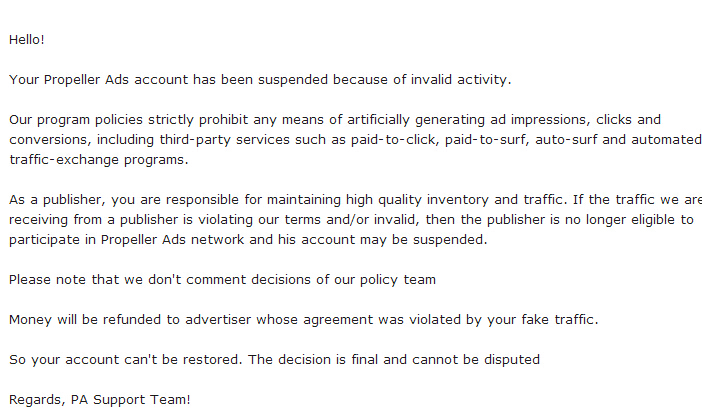Image resolution: width=702 pixels, height=419 pixels.
Task: Click the sentence "So your account can't be restored"
Action: [x=126, y=360]
